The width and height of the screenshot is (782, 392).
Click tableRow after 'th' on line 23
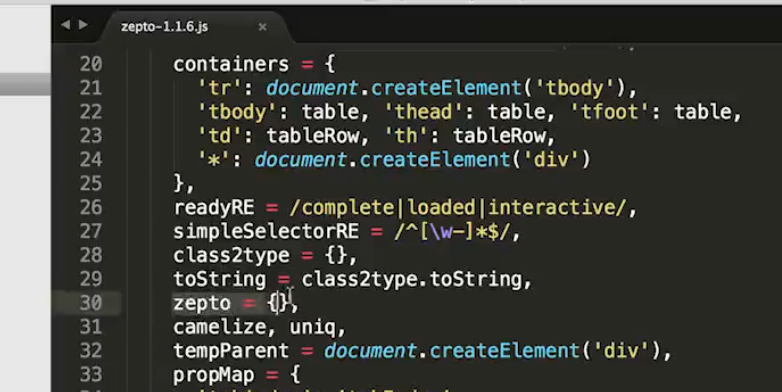(x=499, y=136)
